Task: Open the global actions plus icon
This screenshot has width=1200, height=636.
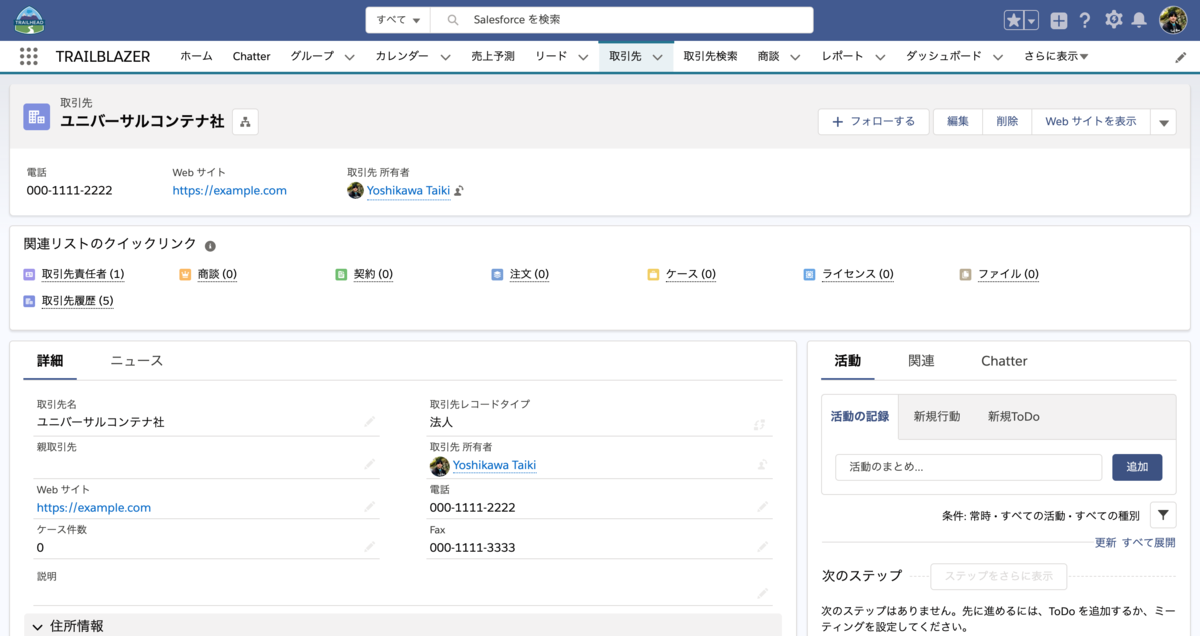Action: click(x=1059, y=20)
